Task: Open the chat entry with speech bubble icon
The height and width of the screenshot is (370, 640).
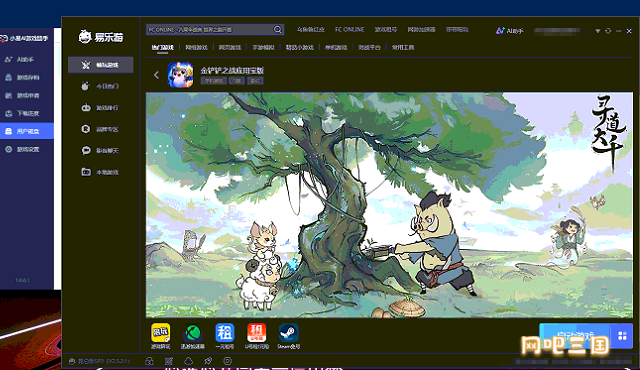Action: point(100,151)
